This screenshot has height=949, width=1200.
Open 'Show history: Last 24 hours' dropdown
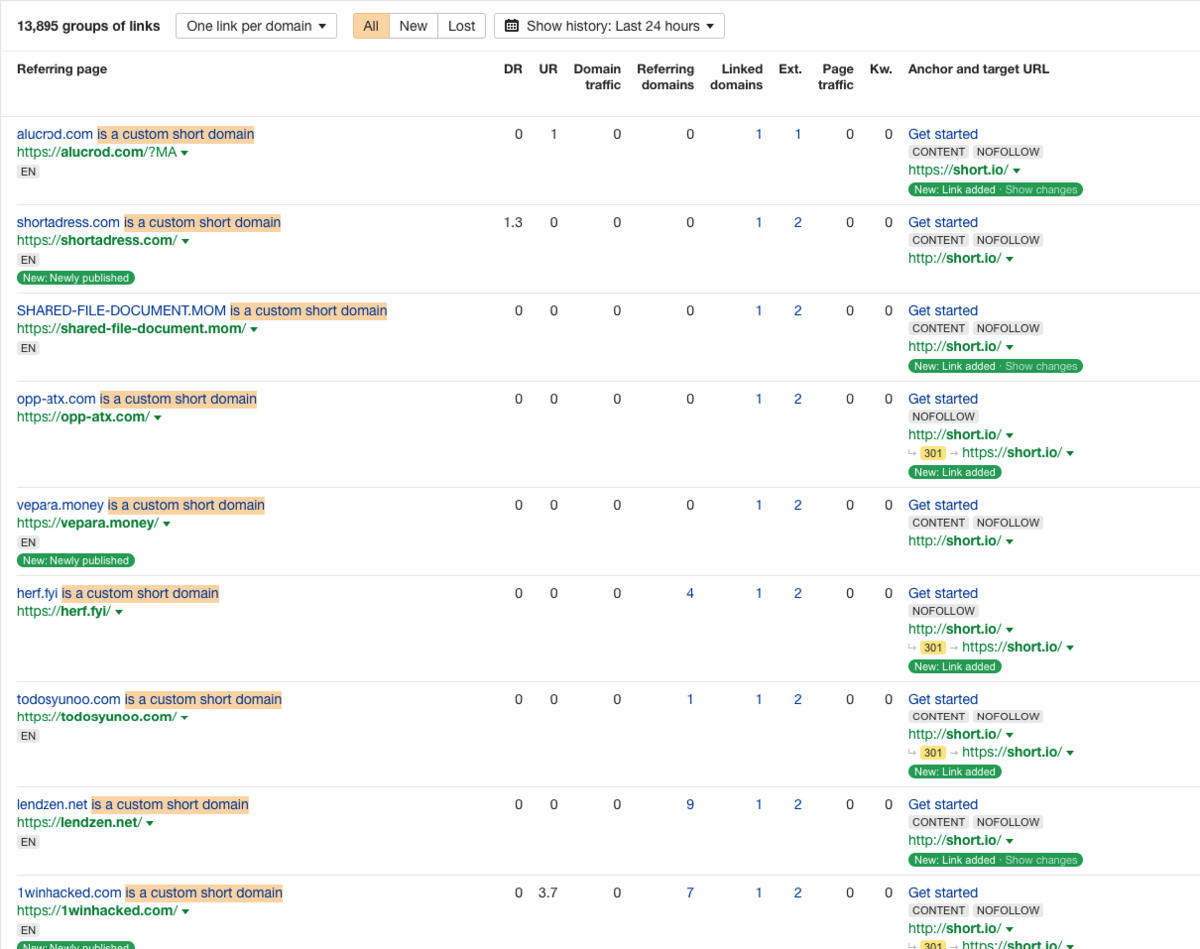(x=609, y=26)
